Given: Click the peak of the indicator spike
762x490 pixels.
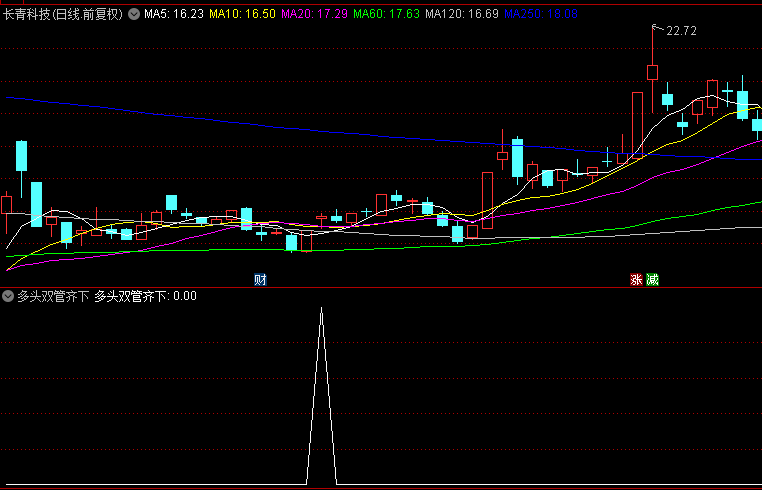Looking at the screenshot, I should (x=321, y=308).
